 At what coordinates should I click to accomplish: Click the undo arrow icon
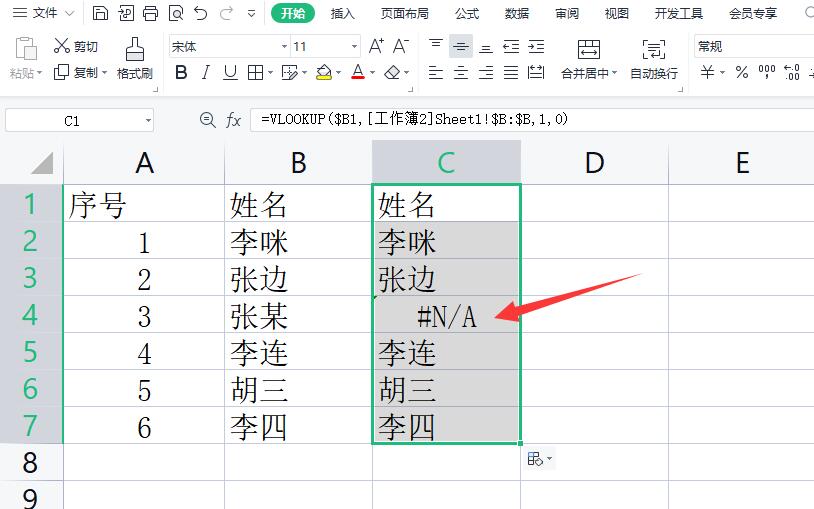[201, 13]
